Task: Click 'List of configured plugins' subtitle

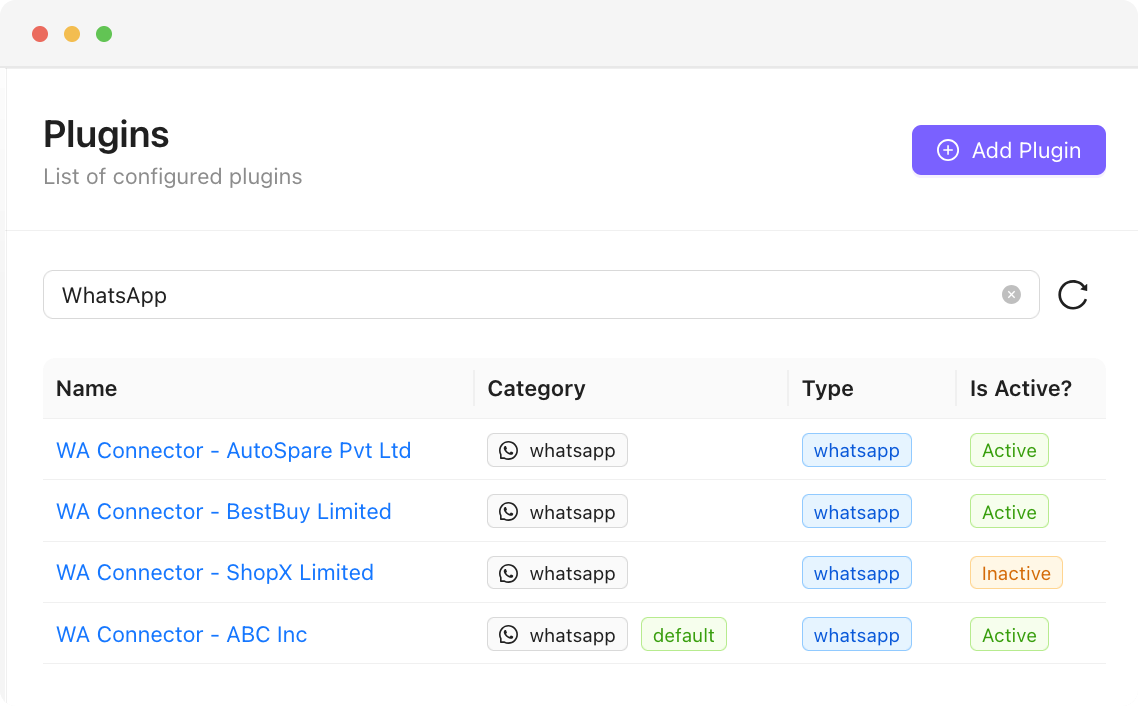Action: 173,176
